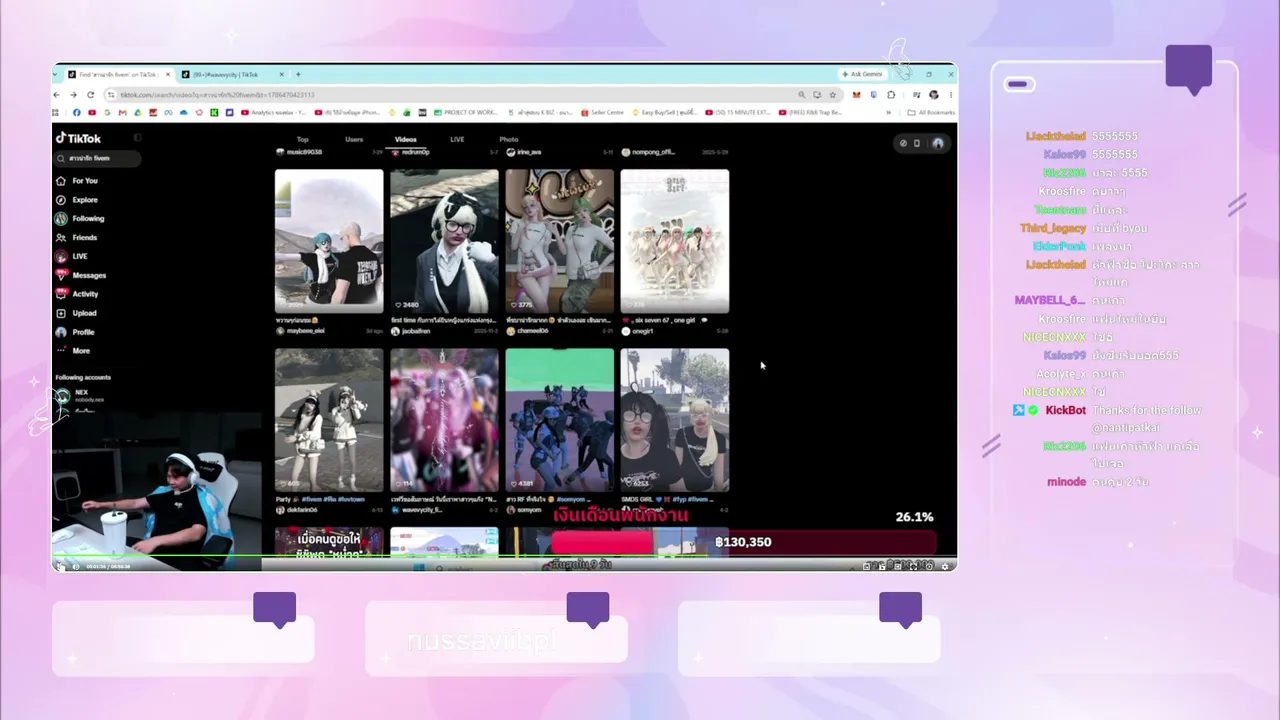Switch to the LIVE search tab
Image resolution: width=1280 pixels, height=720 pixels.
457,140
